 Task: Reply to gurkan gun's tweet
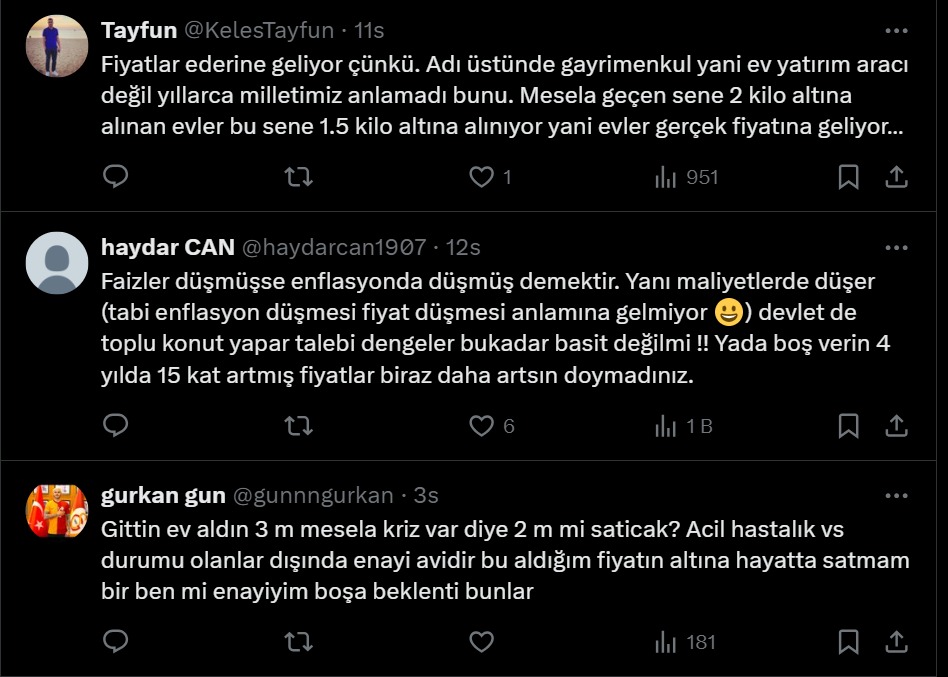116,641
